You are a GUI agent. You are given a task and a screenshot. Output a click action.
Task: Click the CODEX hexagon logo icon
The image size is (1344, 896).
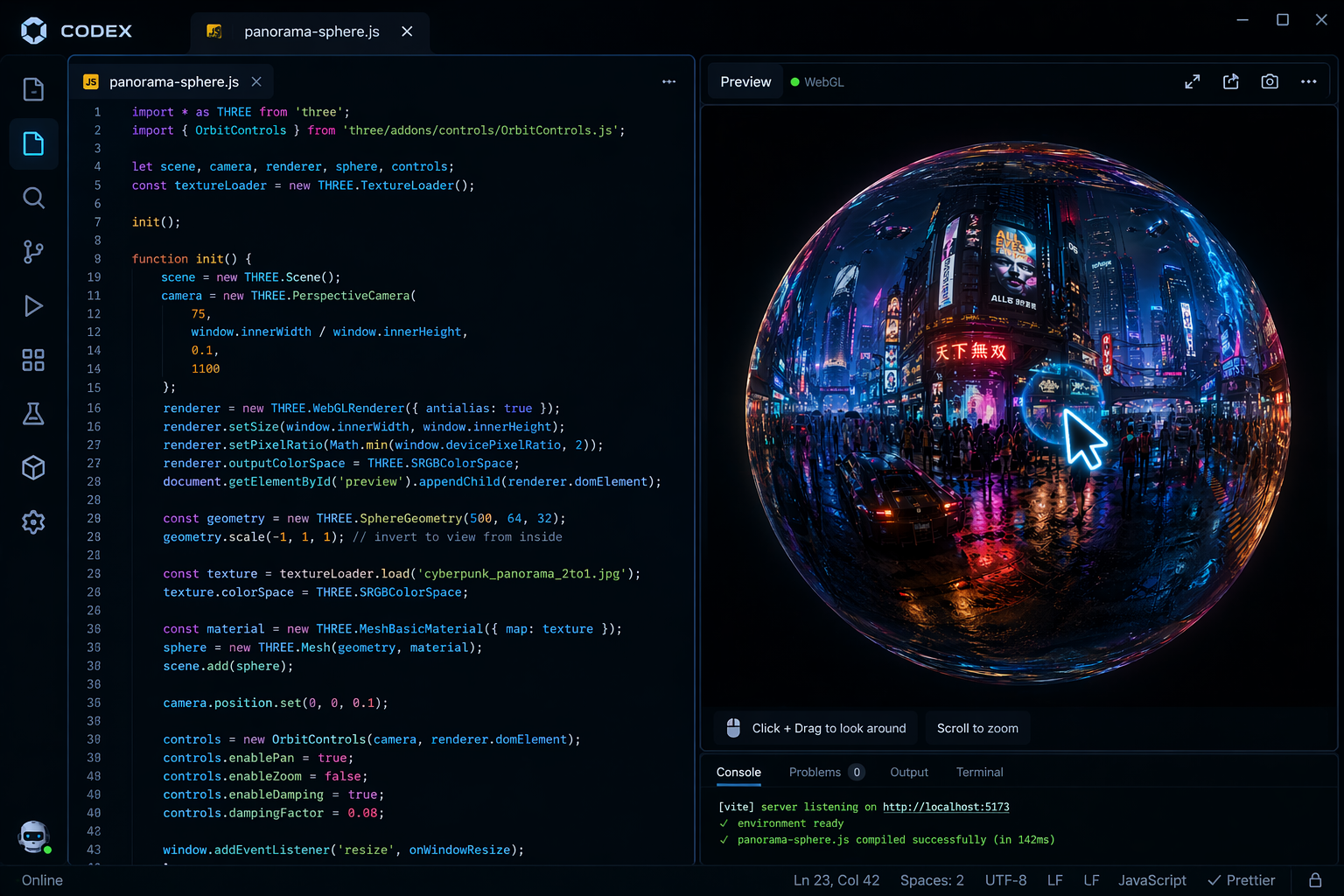point(34,31)
